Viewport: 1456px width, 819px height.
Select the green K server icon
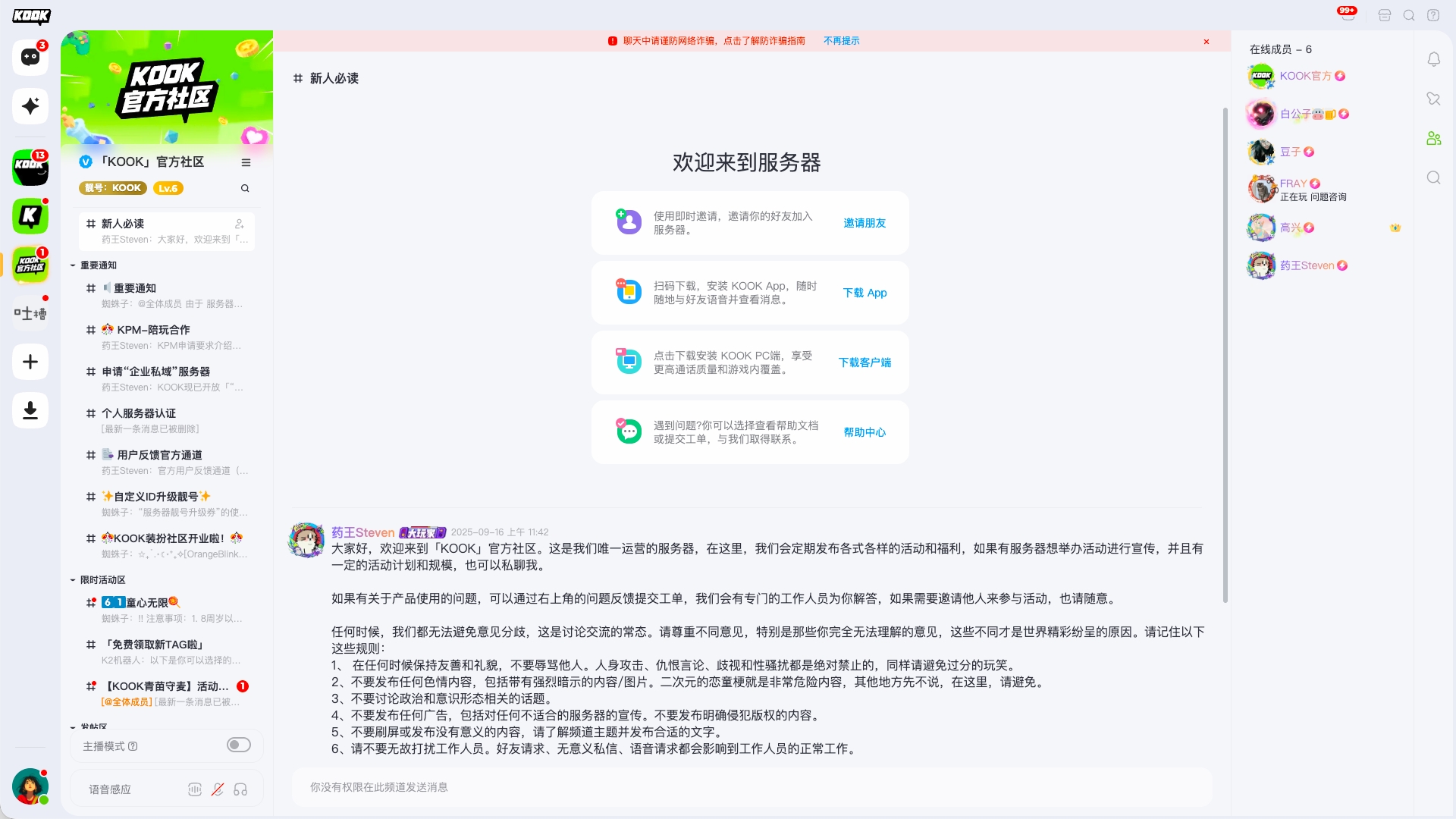coord(30,217)
